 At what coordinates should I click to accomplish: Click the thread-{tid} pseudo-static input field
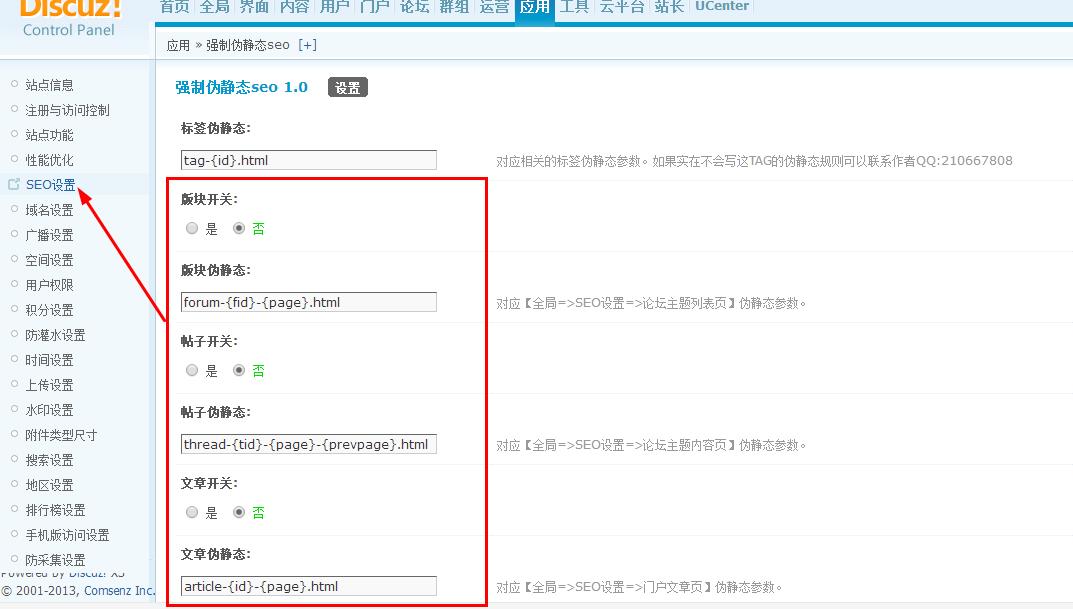click(x=307, y=443)
